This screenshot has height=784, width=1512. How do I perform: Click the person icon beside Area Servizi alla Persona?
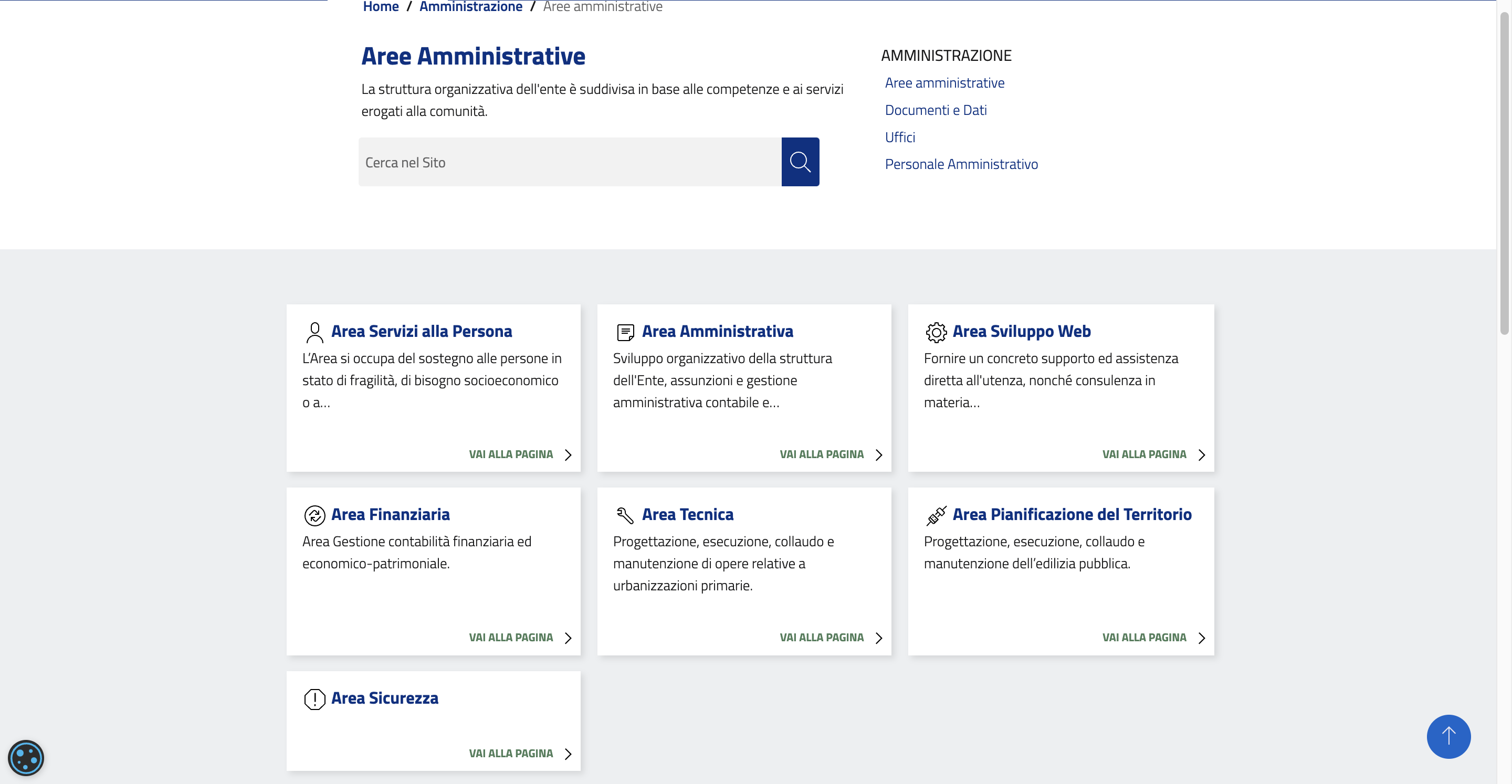pyautogui.click(x=314, y=332)
